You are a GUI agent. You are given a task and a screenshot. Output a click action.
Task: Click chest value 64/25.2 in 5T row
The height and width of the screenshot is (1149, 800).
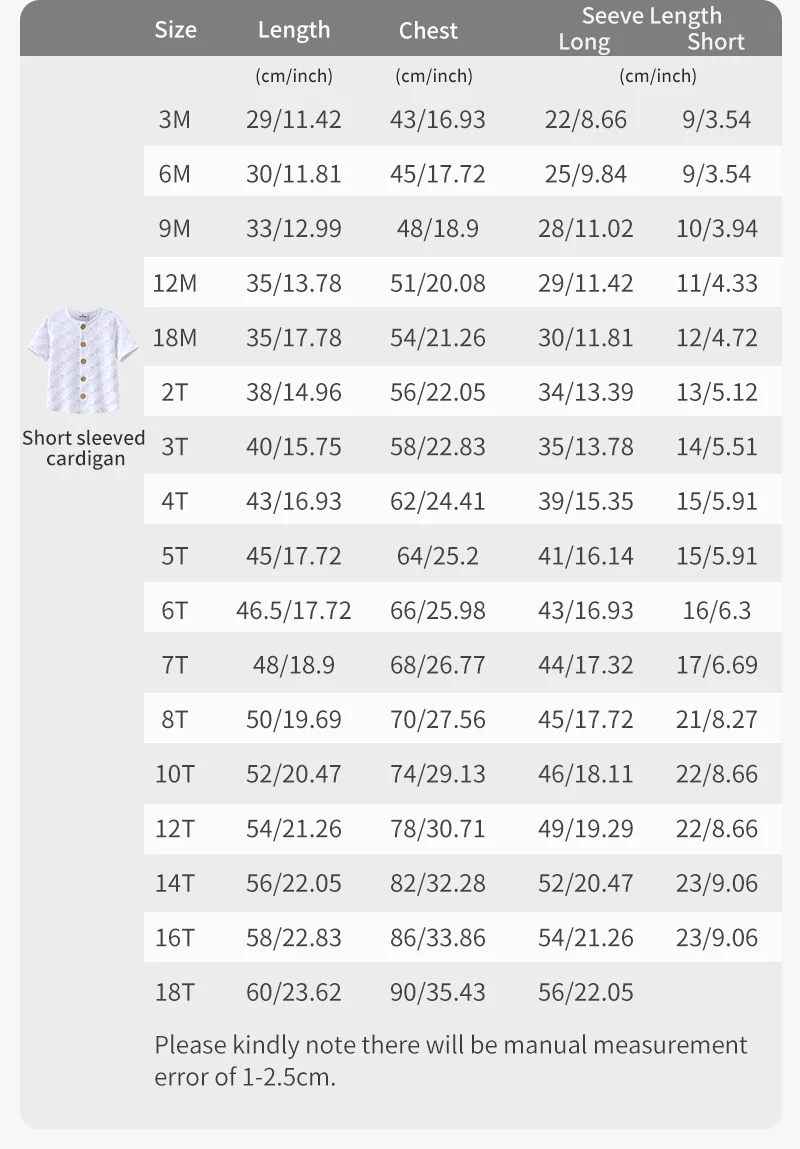click(437, 556)
